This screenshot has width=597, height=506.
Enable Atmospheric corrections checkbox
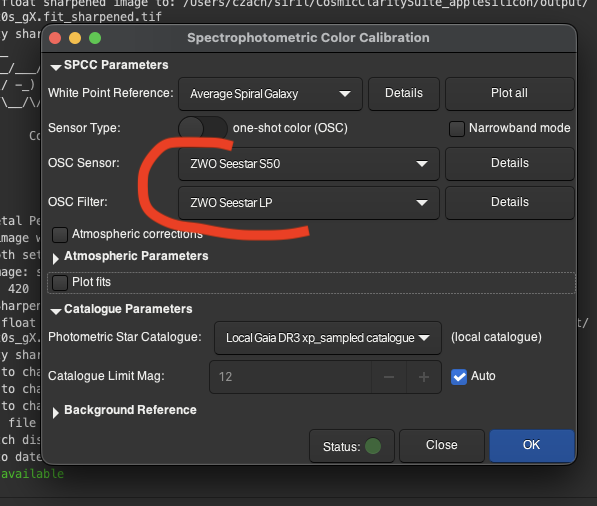coord(60,235)
